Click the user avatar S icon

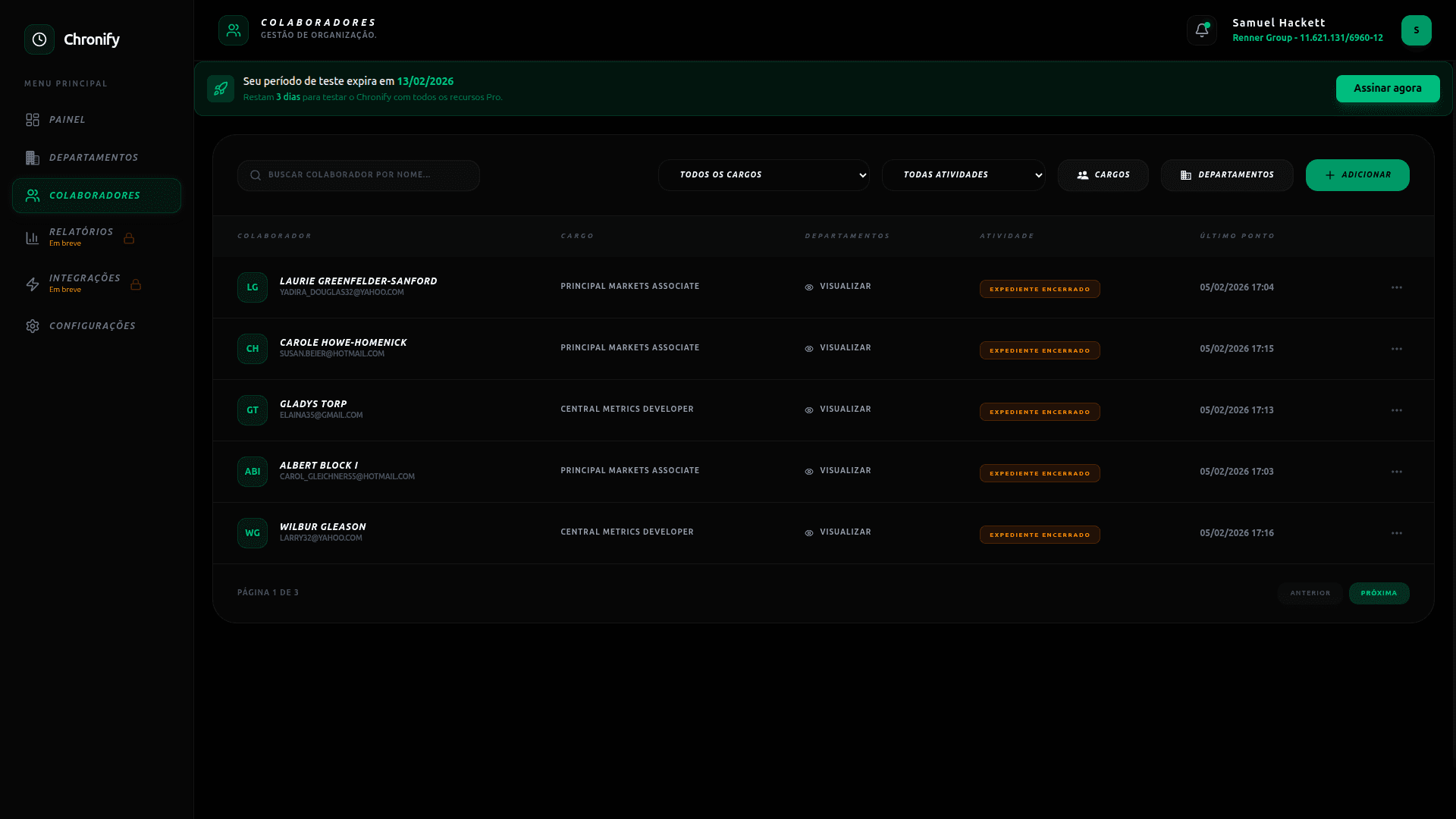(x=1416, y=30)
